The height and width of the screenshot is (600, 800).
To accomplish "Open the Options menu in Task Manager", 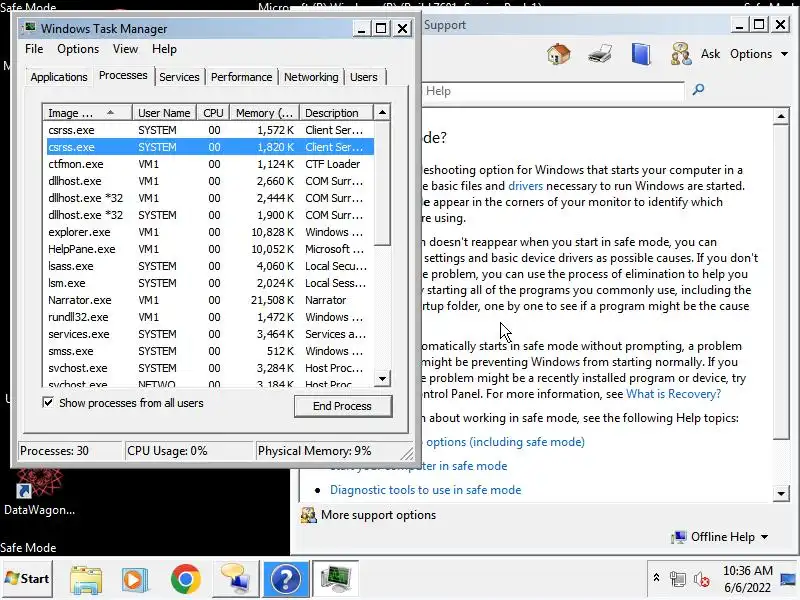I will [78, 49].
